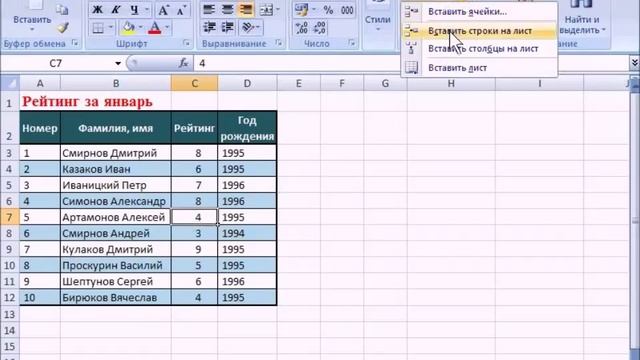Apply percent style (%)
Viewport: 640px width, 360px height.
pos(328,10)
